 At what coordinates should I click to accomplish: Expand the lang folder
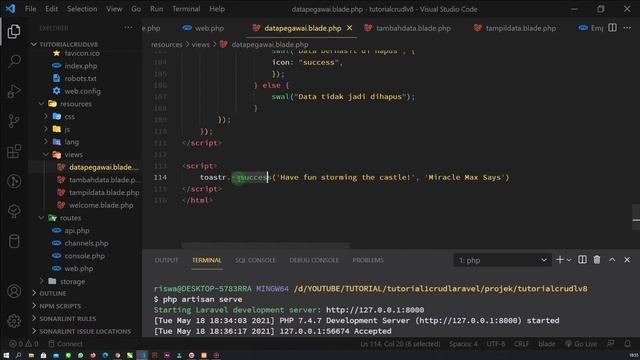tap(46, 142)
